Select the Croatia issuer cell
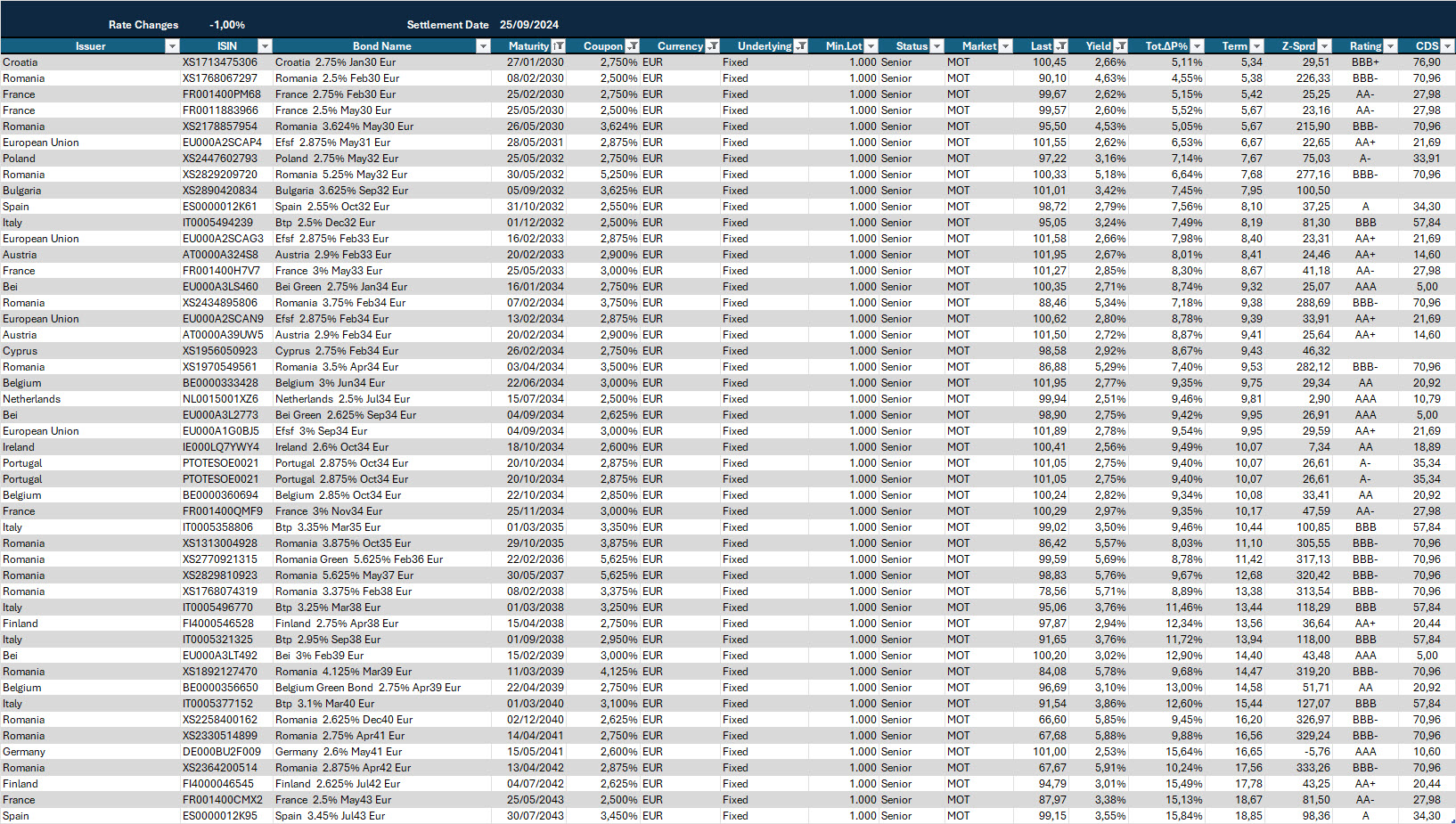 [x=20, y=62]
